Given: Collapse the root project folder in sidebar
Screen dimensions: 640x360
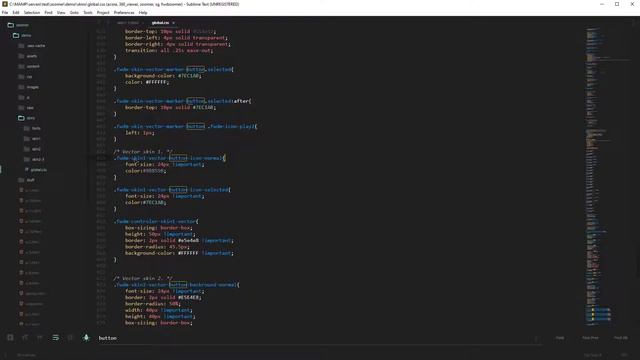Looking at the screenshot, I should click(11, 25).
